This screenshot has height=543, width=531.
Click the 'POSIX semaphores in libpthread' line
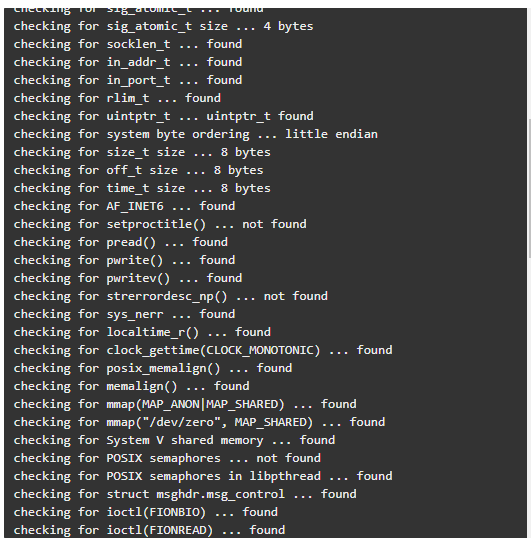pos(203,477)
